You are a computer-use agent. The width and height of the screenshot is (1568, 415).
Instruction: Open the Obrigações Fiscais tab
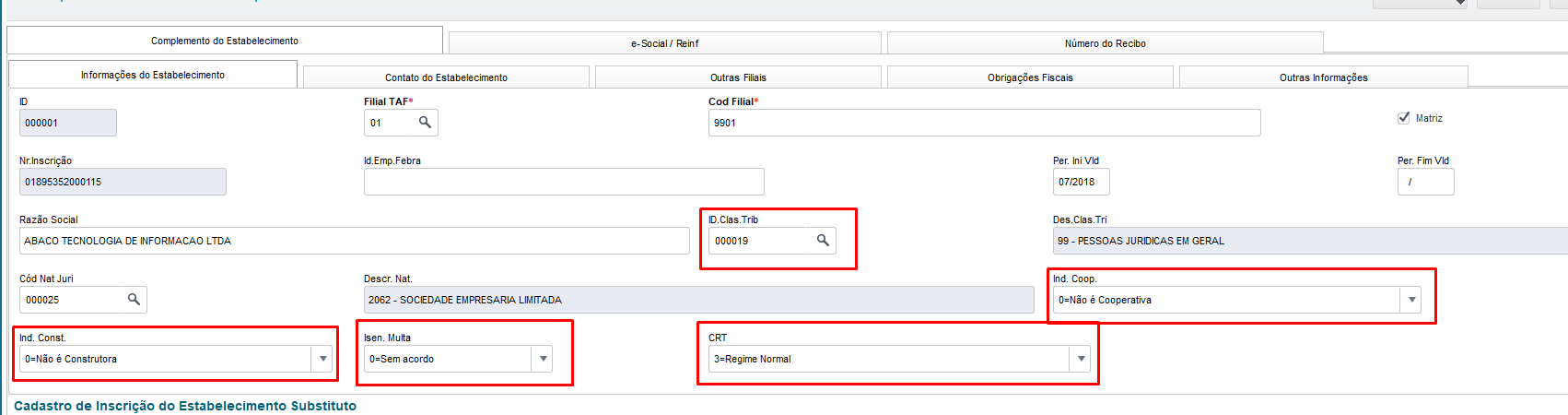pyautogui.click(x=1030, y=77)
